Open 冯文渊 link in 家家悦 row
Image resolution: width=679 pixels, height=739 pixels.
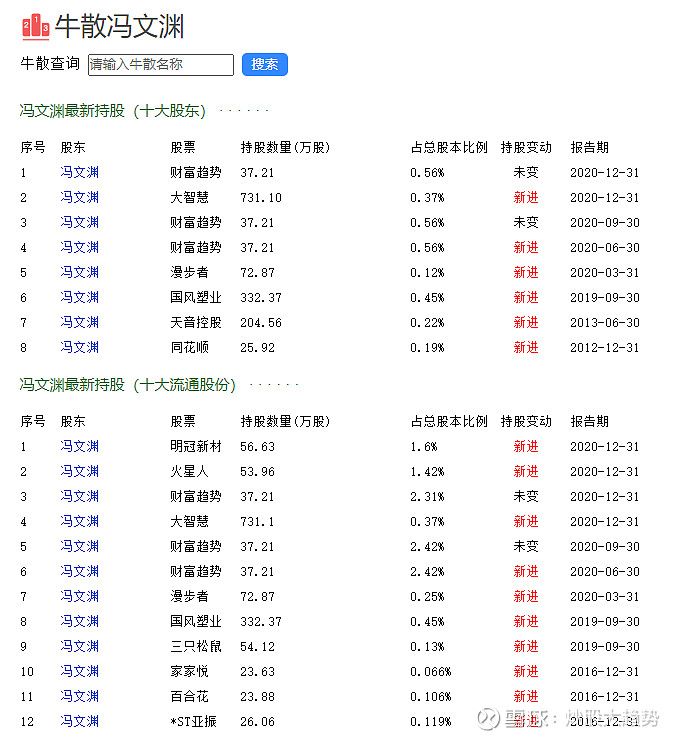pos(80,671)
